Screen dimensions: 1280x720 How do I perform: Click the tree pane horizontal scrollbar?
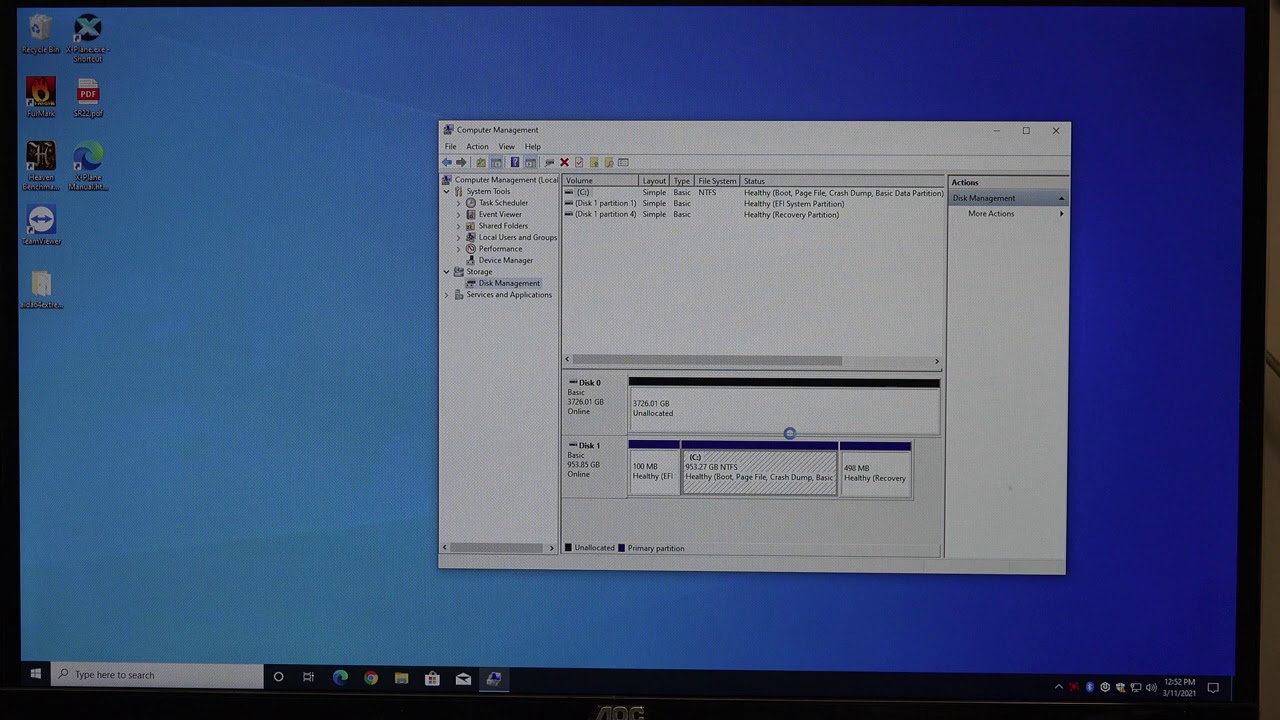498,548
